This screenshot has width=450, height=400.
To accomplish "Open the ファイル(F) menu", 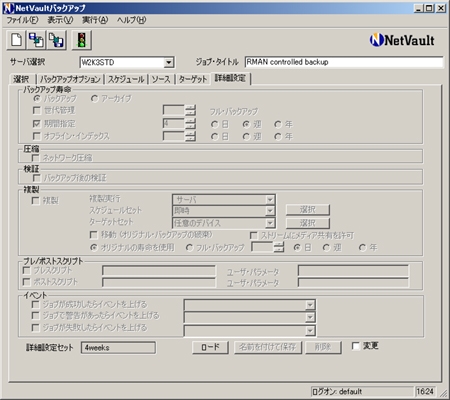I will [x=23, y=20].
